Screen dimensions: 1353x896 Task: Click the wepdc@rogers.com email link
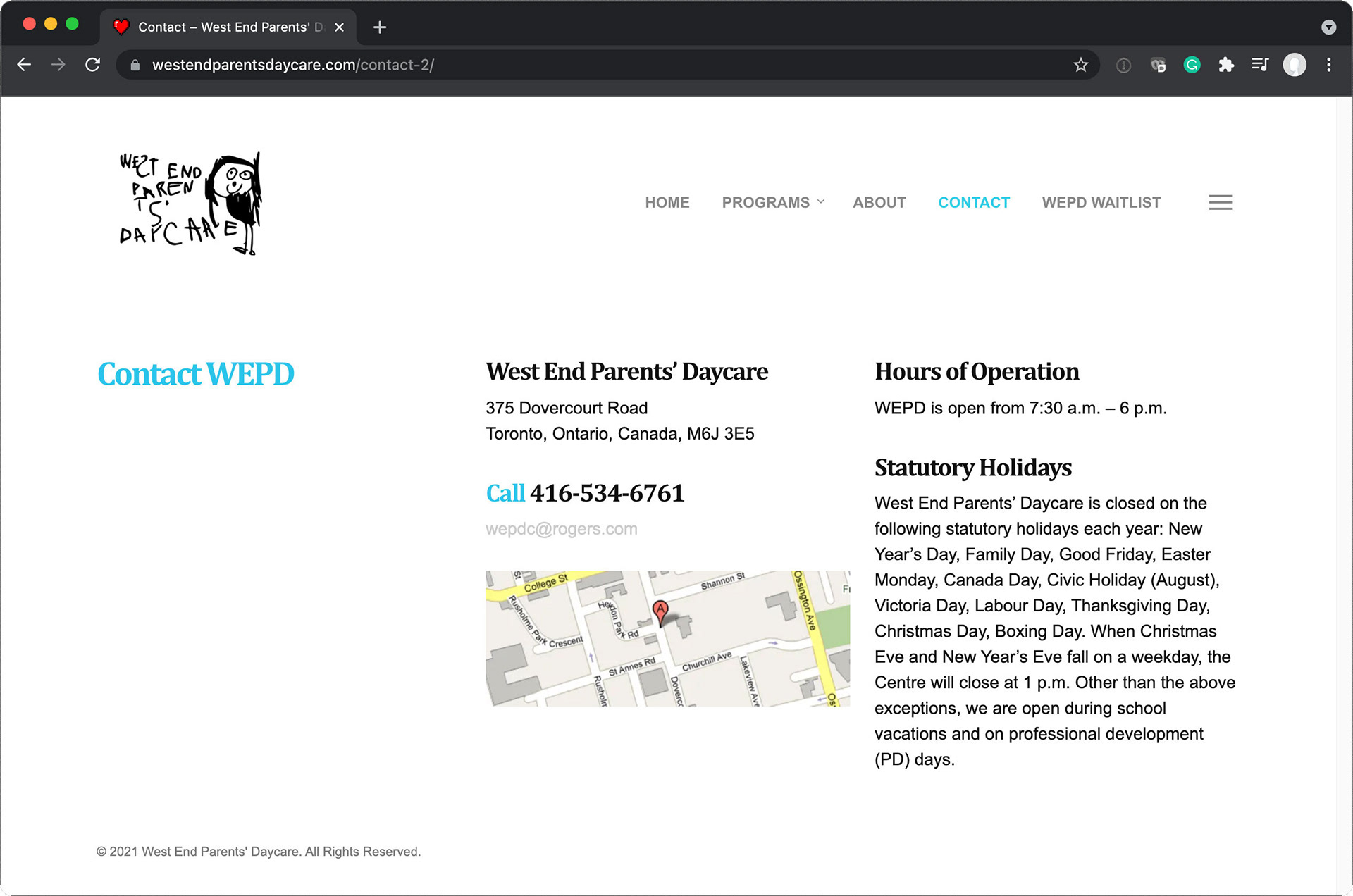[561, 529]
